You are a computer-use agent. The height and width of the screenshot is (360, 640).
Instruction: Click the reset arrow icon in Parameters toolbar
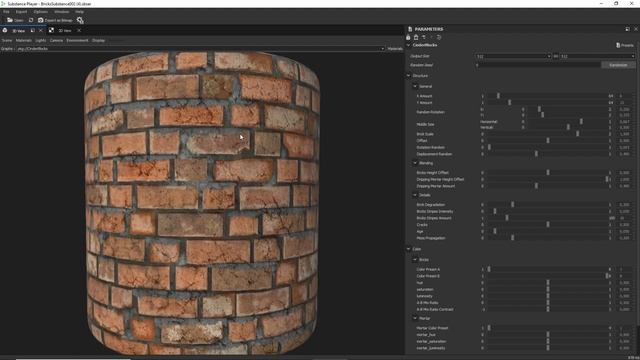point(439,37)
